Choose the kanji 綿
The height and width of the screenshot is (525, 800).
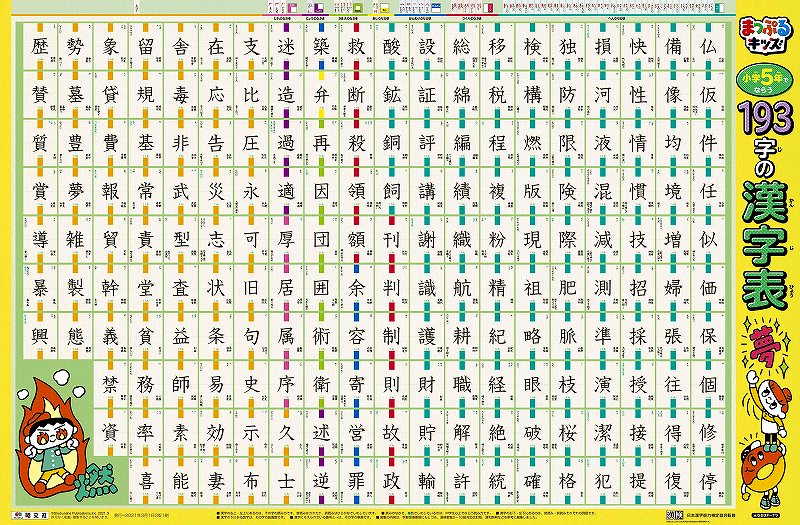[x=462, y=95]
